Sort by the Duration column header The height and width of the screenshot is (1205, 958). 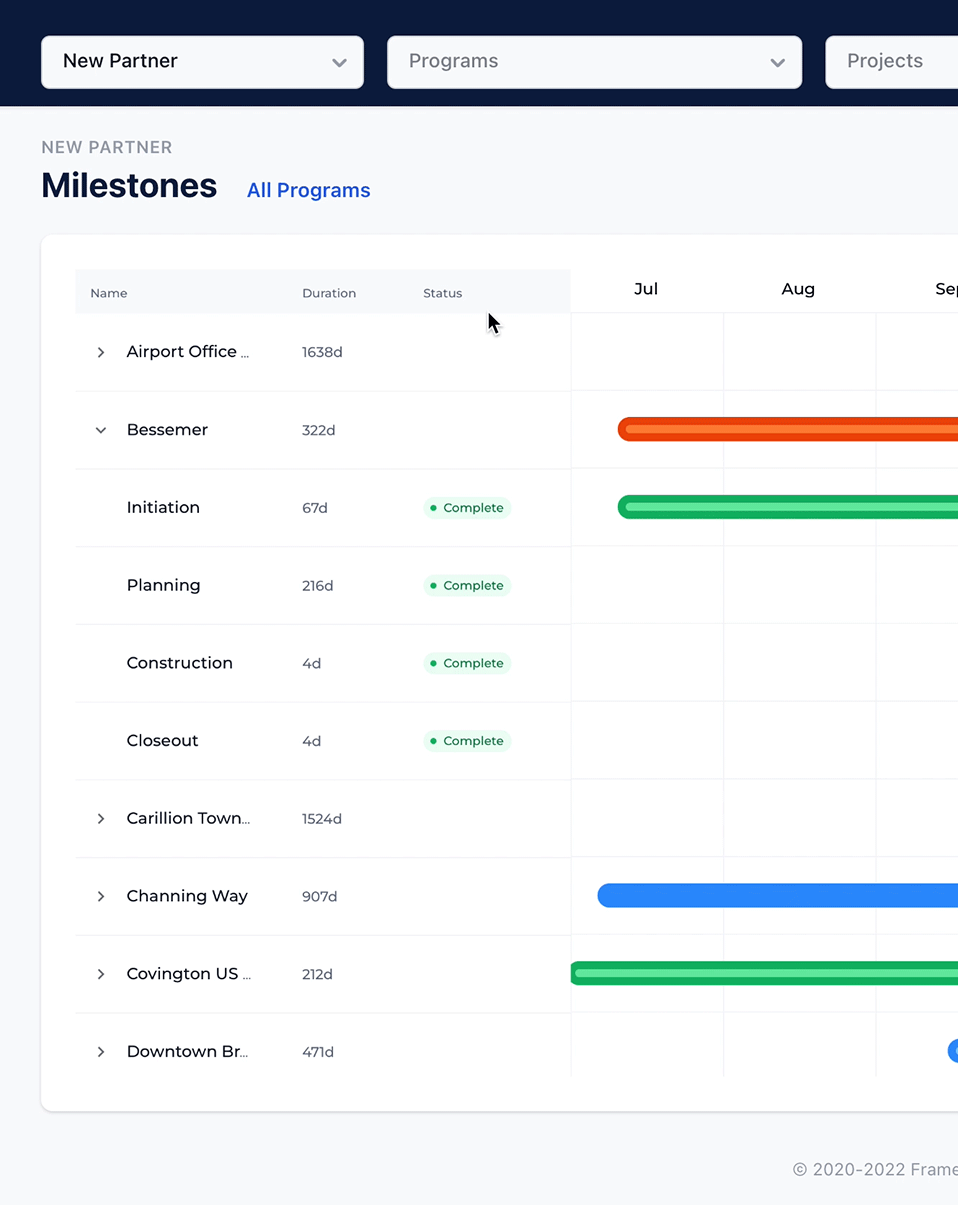[329, 293]
